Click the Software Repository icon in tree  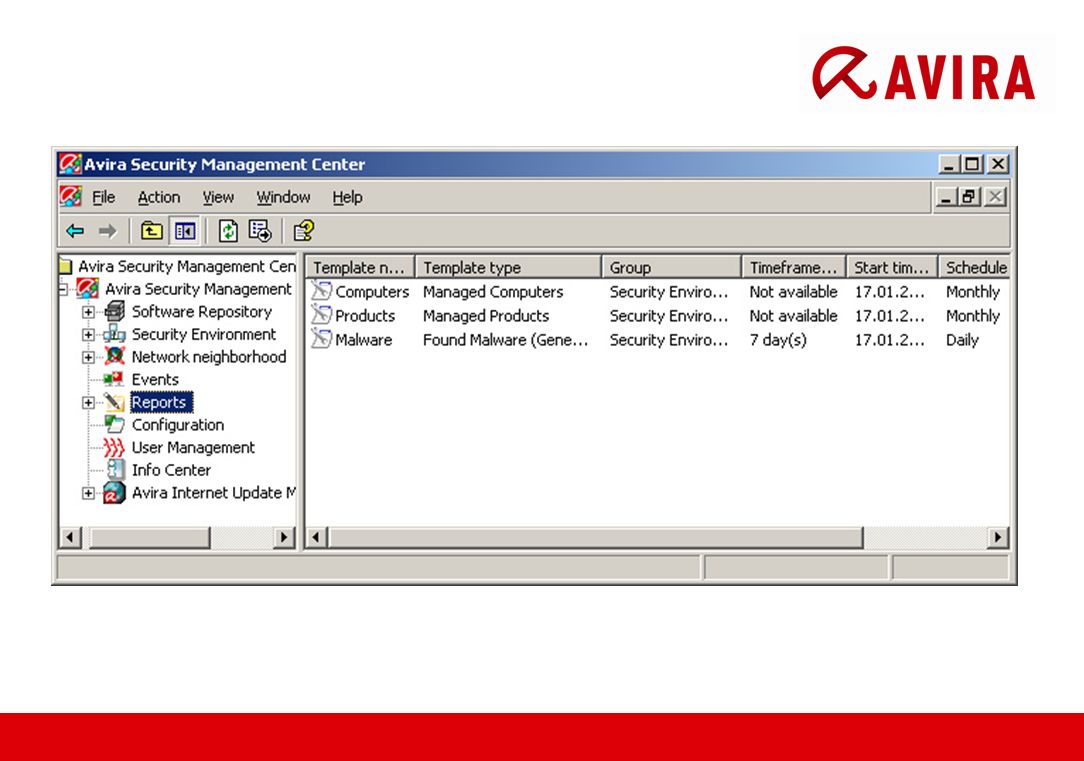114,311
